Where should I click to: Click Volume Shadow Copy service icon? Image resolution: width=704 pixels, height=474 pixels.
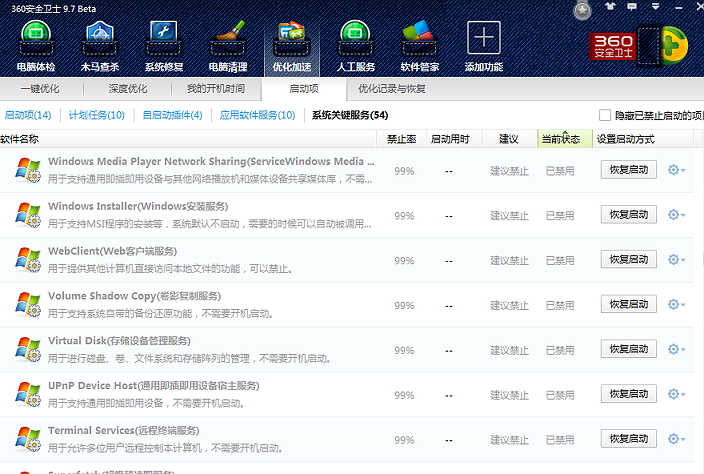28,305
